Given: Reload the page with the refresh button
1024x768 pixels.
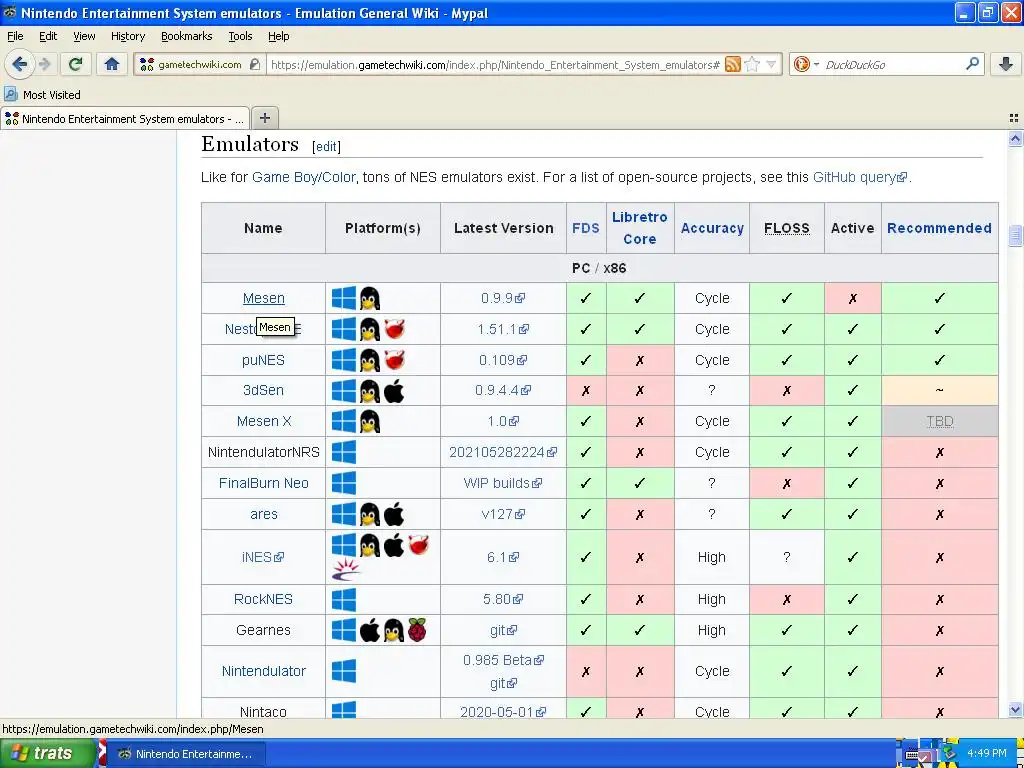Looking at the screenshot, I should (76, 64).
